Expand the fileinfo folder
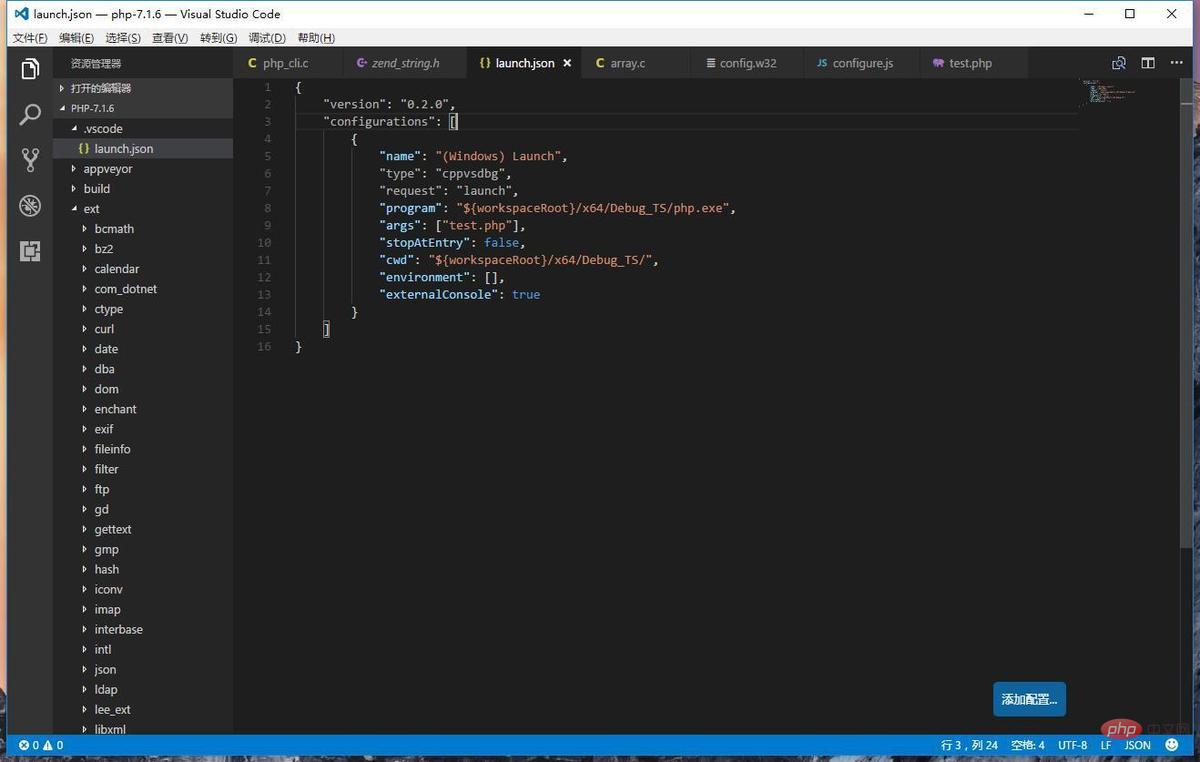Image resolution: width=1200 pixels, height=762 pixels. click(x=143, y=449)
